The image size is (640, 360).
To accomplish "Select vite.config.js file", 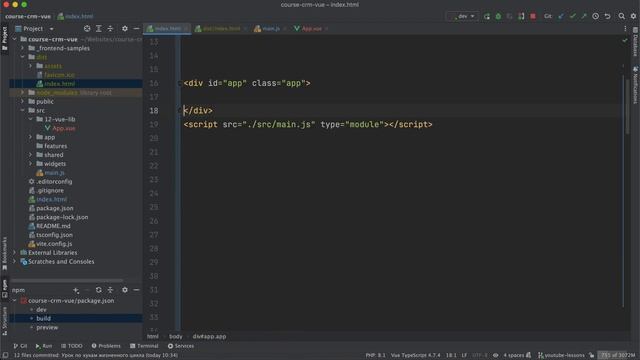I will 54,244.
